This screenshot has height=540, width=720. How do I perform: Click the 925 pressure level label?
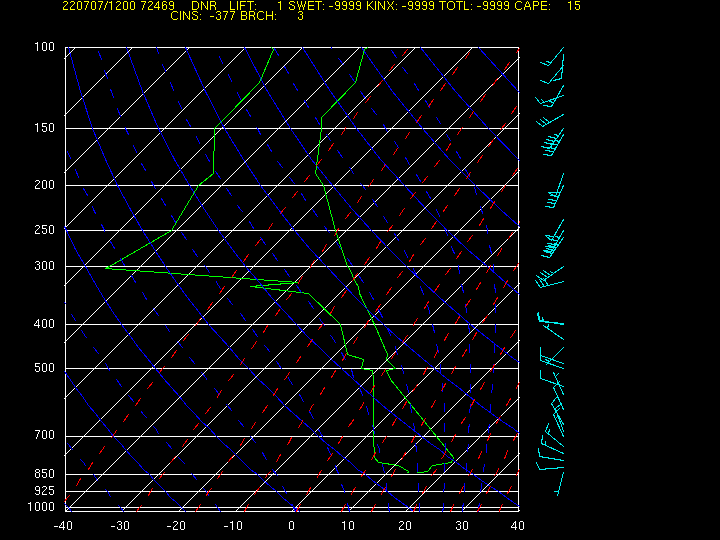coord(45,491)
